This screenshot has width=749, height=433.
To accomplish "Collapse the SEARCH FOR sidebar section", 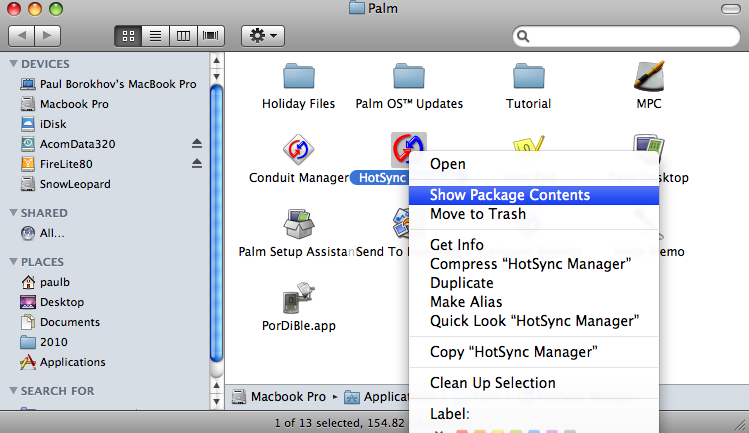I will point(13,390).
